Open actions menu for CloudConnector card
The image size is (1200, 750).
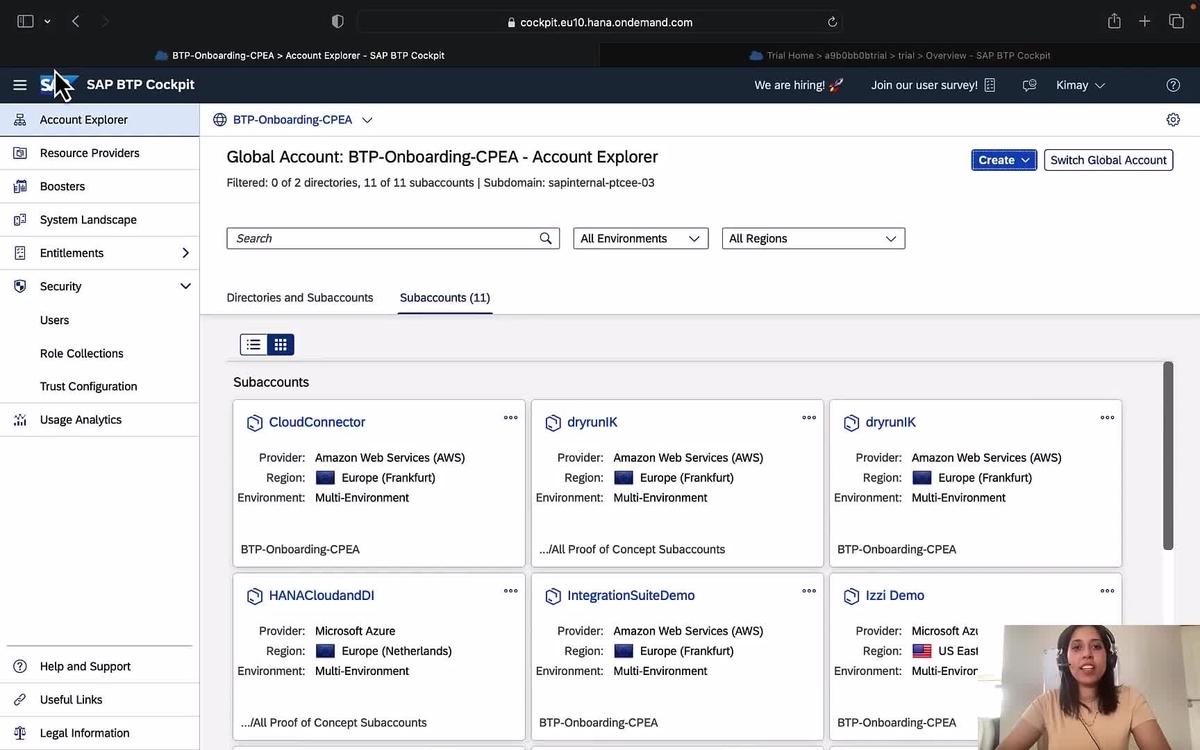click(x=511, y=418)
